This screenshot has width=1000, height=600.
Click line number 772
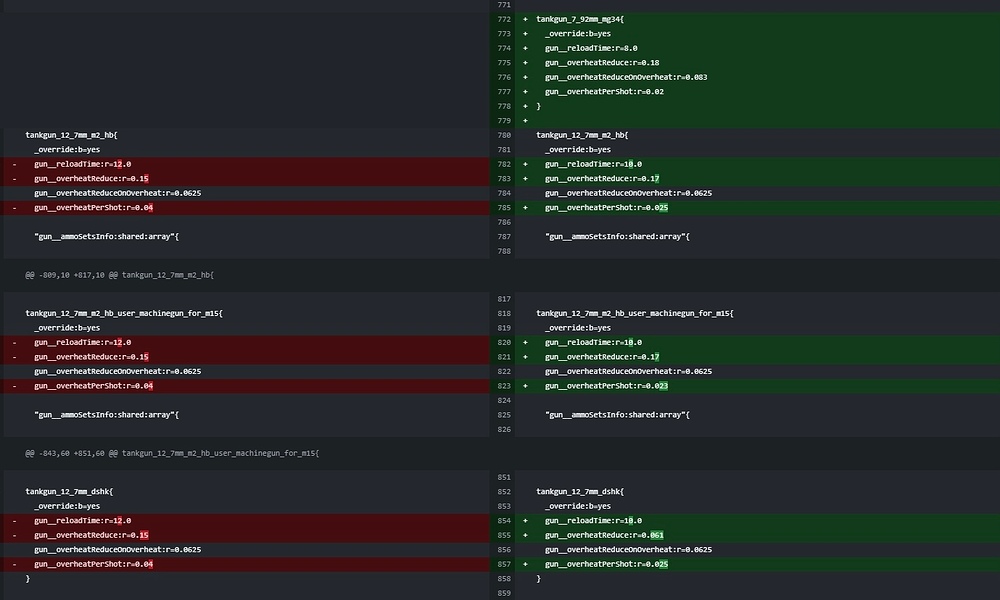tap(504, 19)
